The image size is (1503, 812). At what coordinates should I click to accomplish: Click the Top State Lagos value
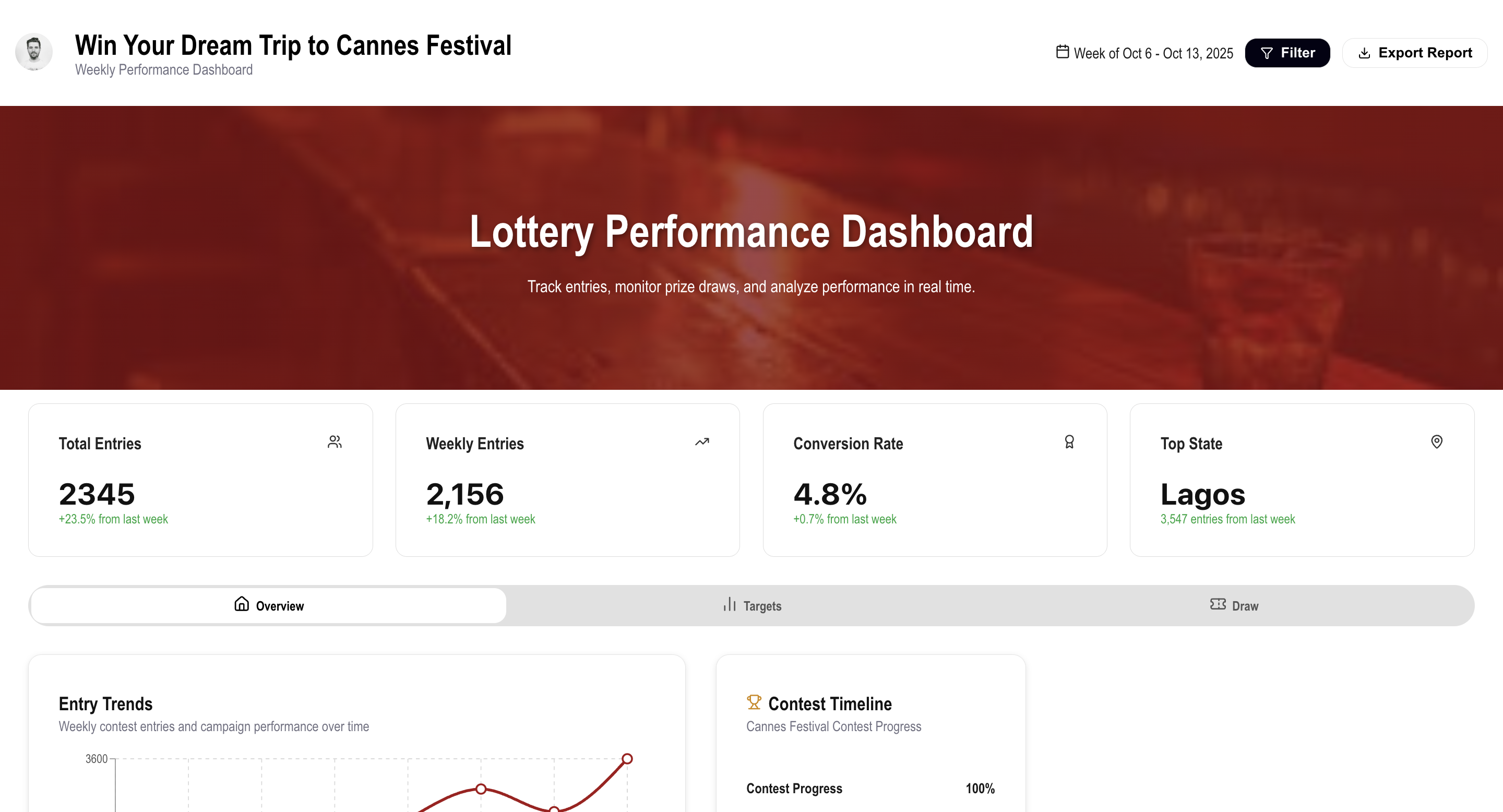1202,495
